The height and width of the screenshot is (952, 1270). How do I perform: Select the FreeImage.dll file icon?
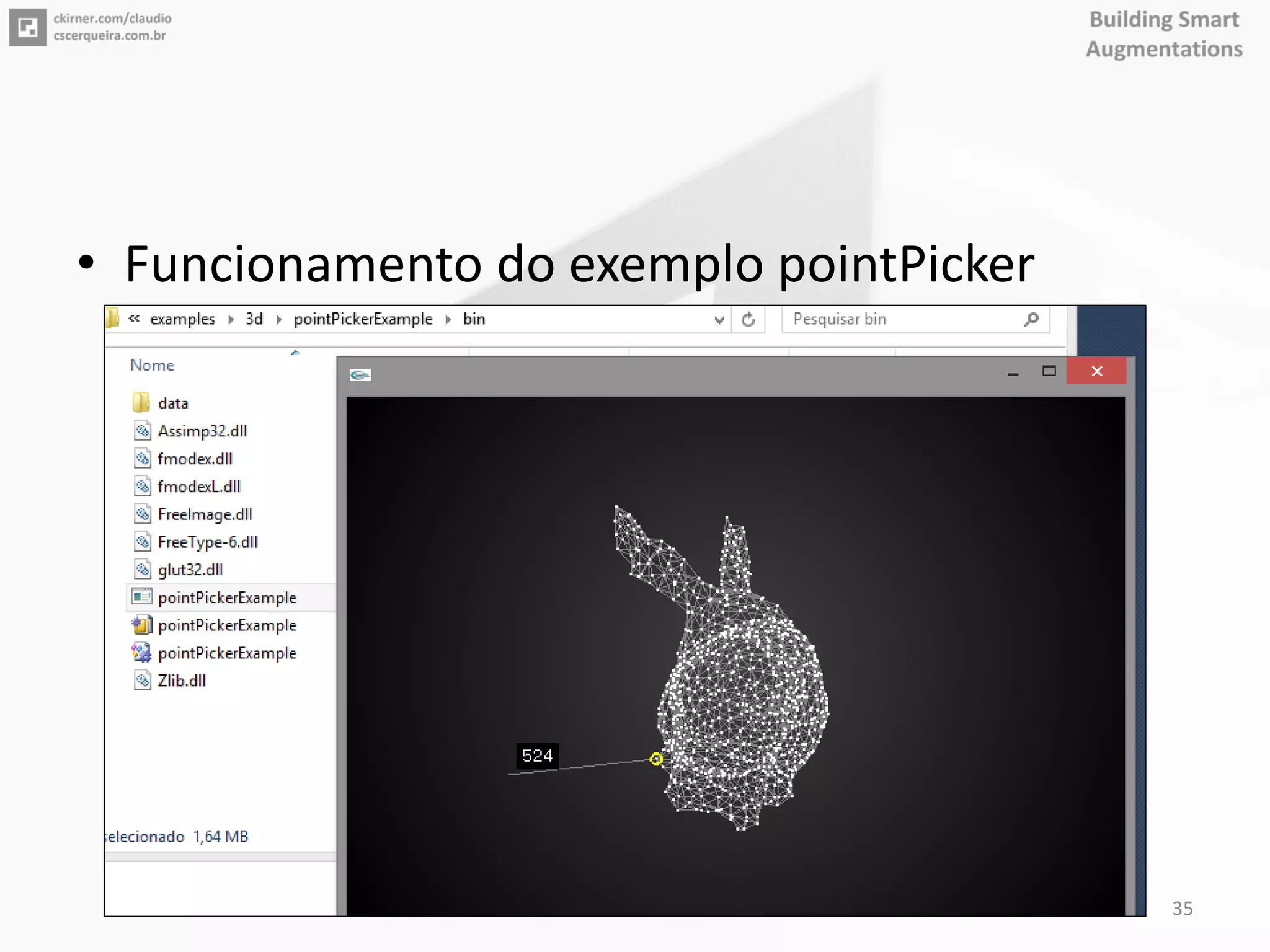click(x=143, y=514)
